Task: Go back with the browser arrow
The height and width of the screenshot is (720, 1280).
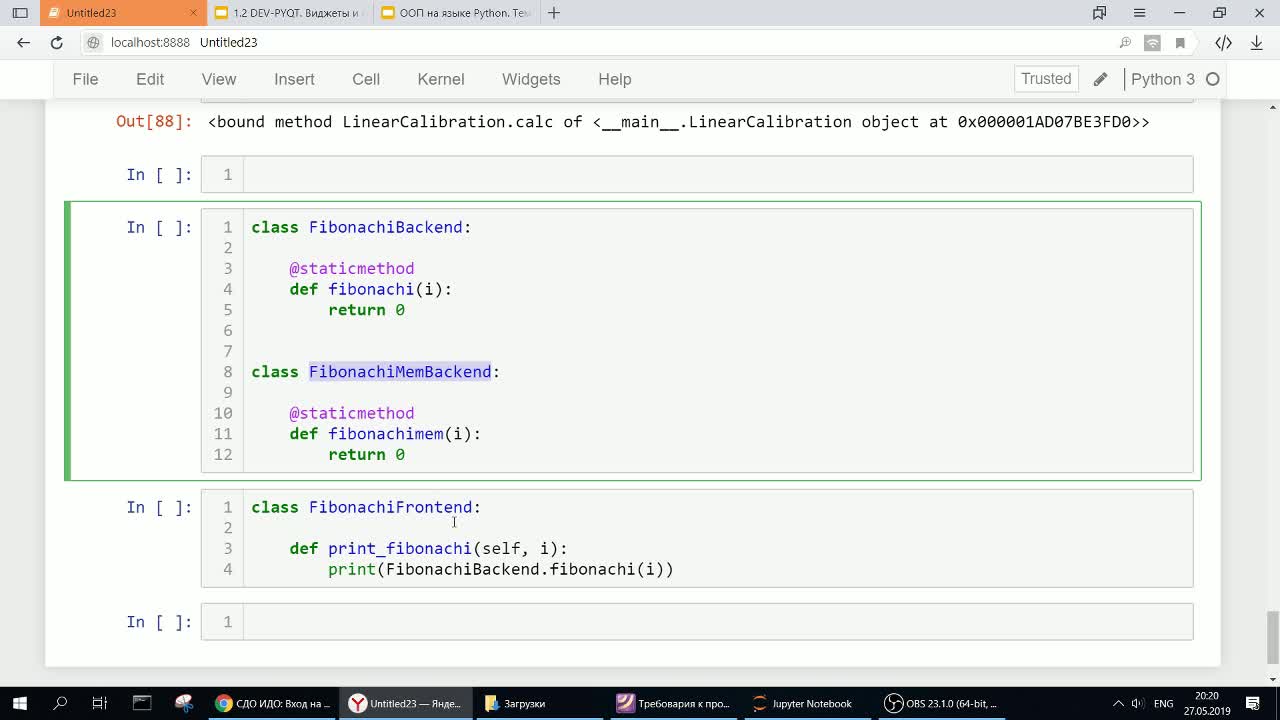Action: pos(23,42)
